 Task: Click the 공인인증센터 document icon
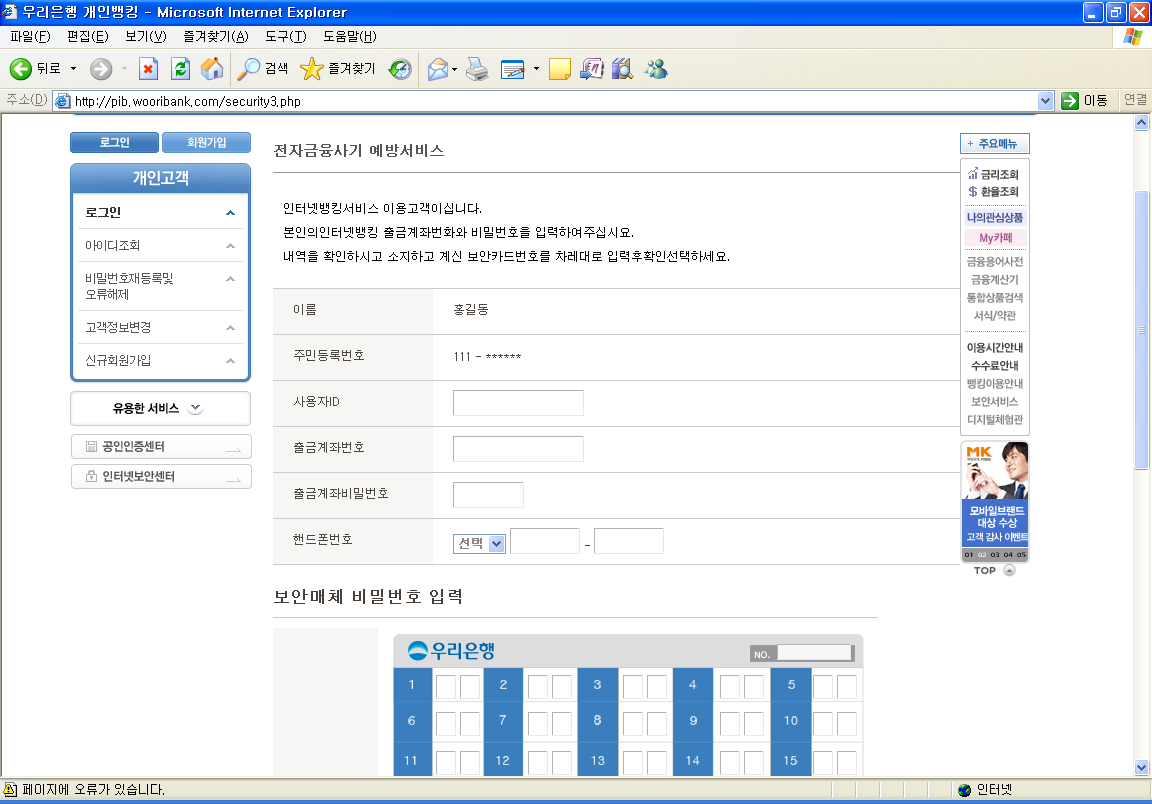[x=91, y=446]
